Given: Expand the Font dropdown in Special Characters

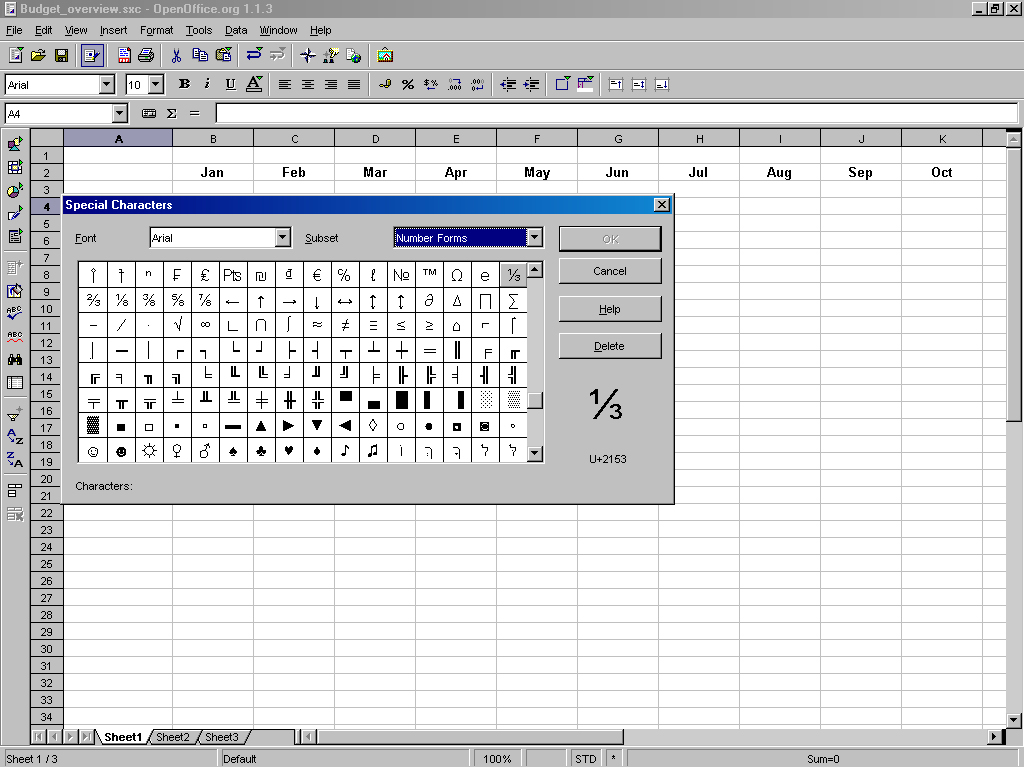Looking at the screenshot, I should [283, 238].
